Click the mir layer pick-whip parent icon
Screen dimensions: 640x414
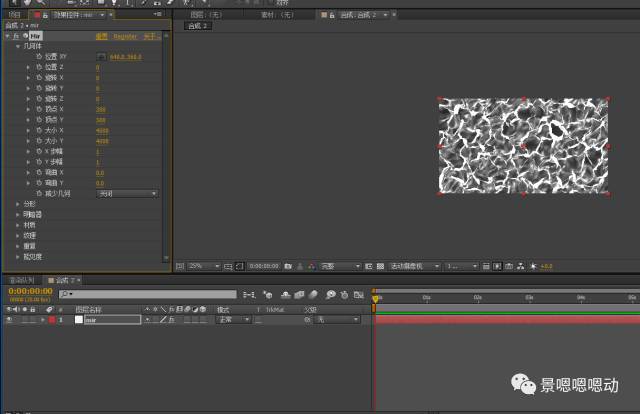(307, 320)
